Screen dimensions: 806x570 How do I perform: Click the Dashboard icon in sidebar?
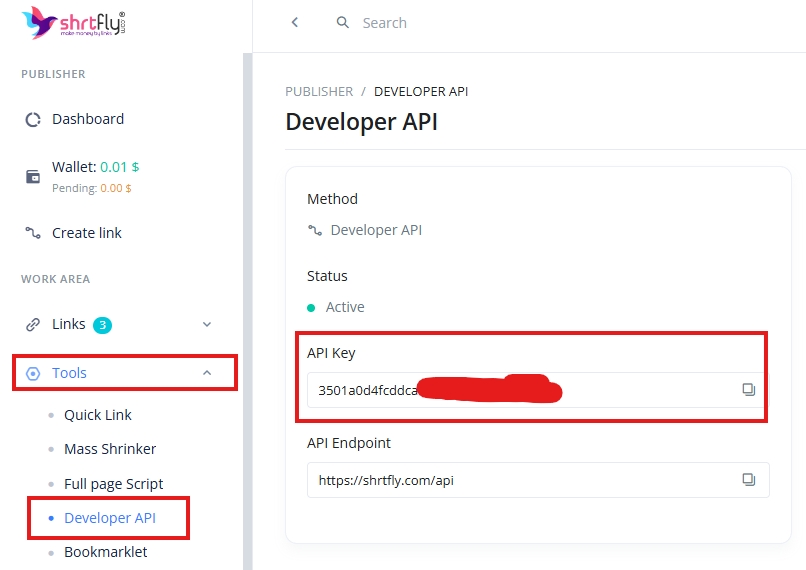click(x=33, y=119)
